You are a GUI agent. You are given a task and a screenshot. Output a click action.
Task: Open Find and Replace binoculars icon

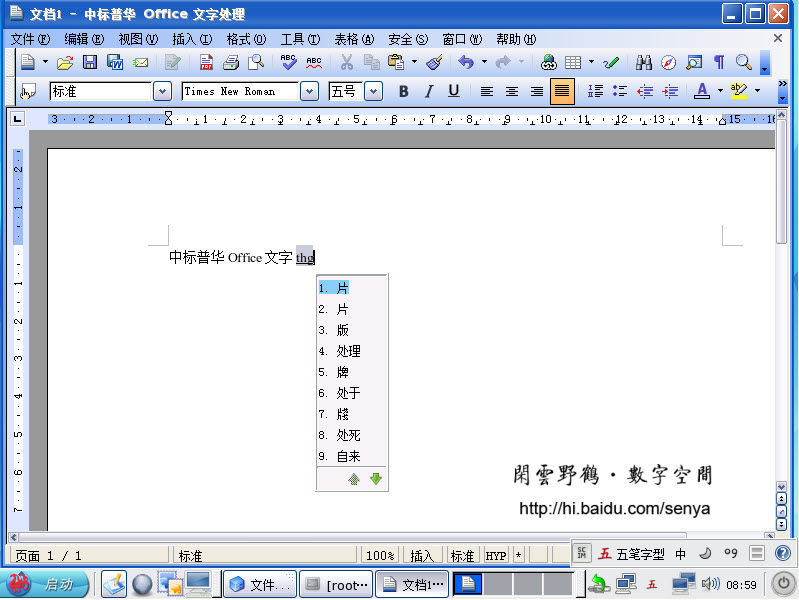[644, 62]
